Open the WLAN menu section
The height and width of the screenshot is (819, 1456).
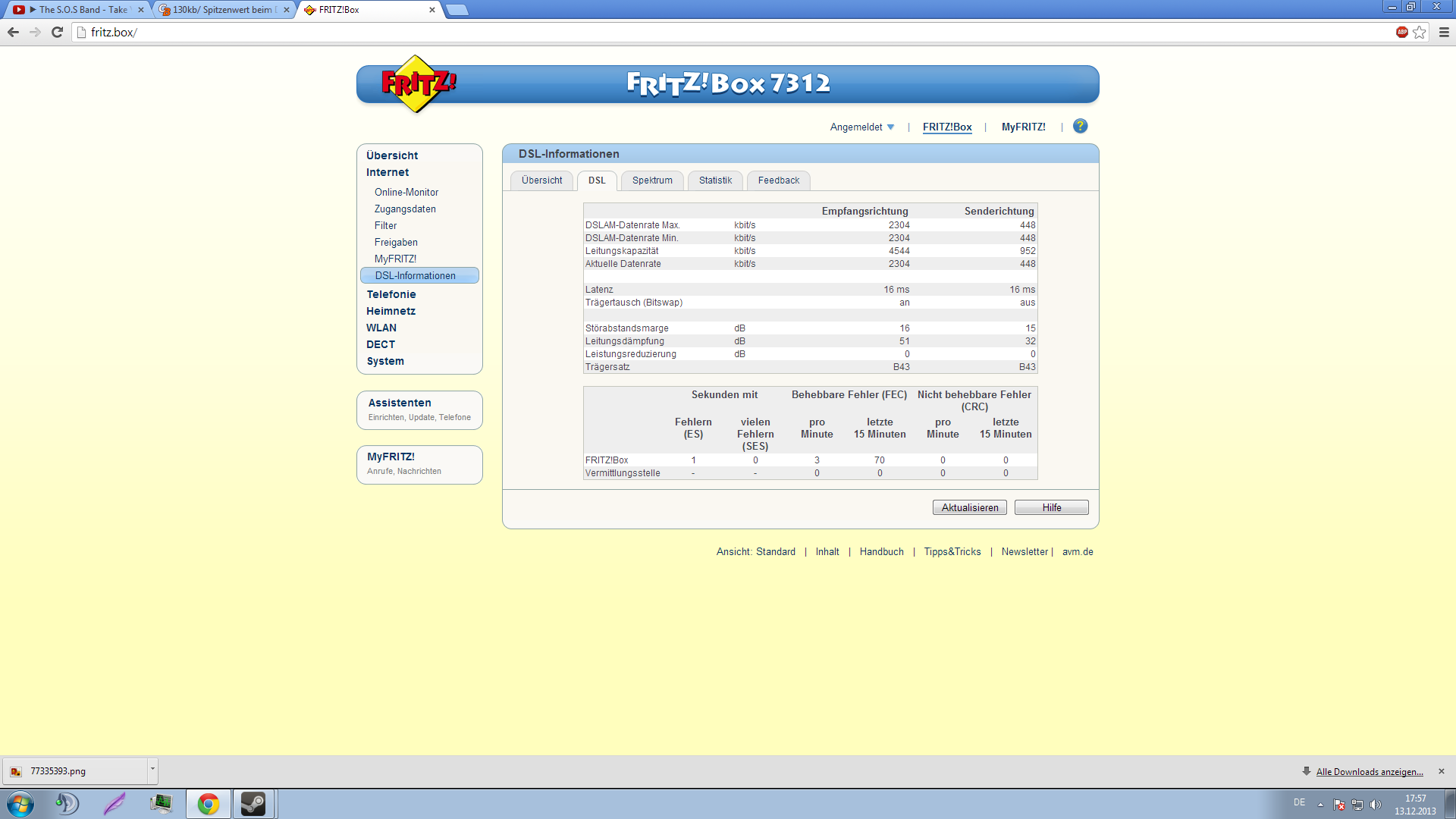click(381, 328)
